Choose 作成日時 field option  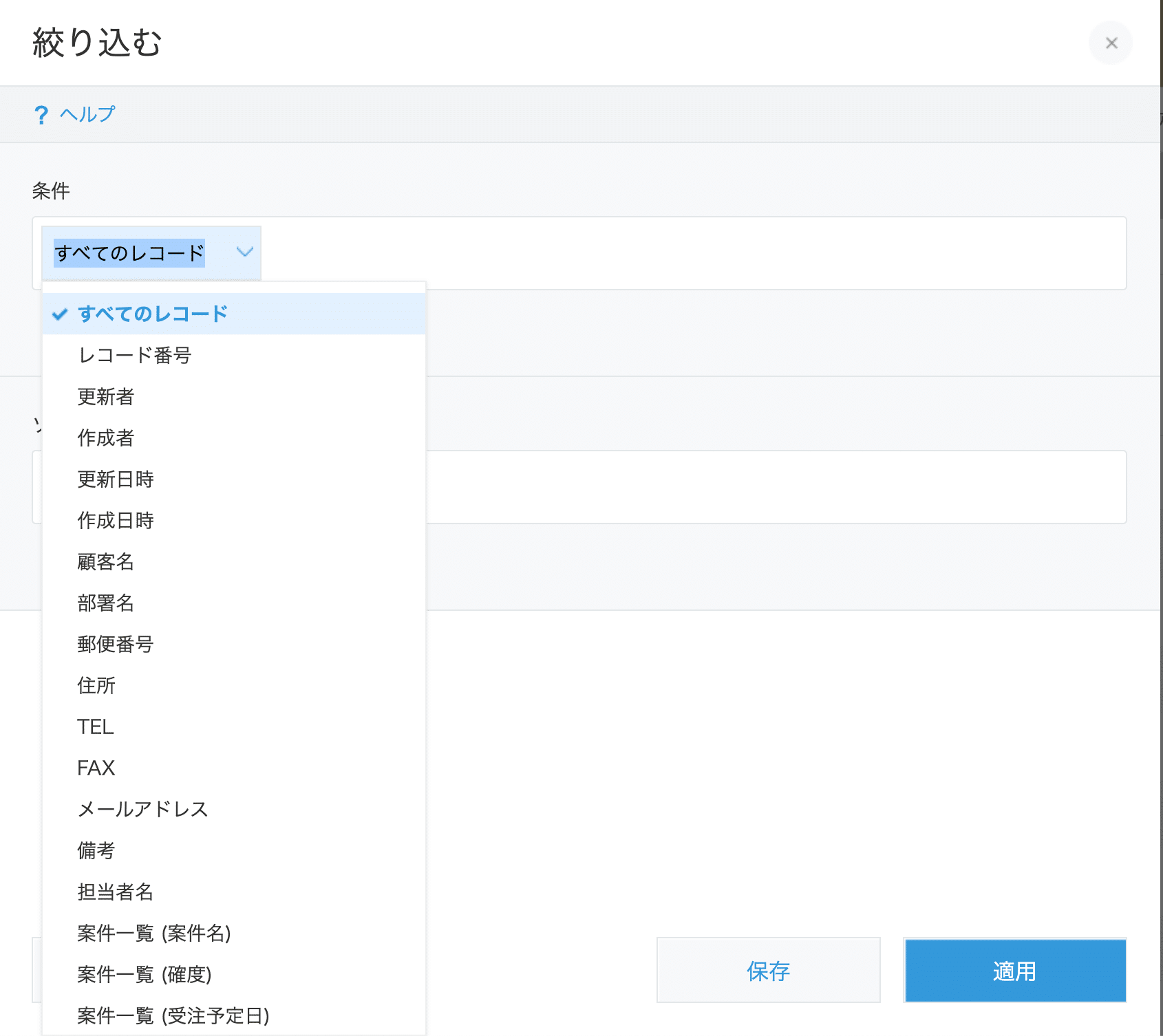pos(116,520)
